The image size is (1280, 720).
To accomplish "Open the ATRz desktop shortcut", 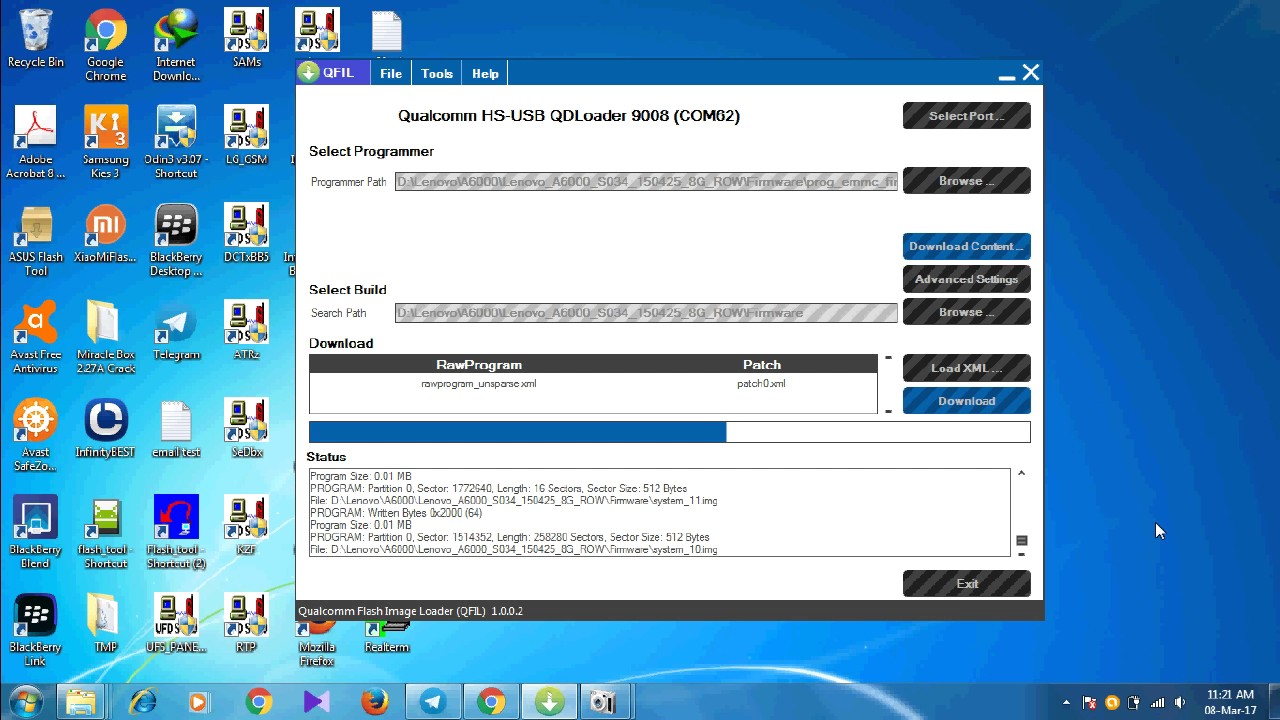I will click(x=246, y=331).
